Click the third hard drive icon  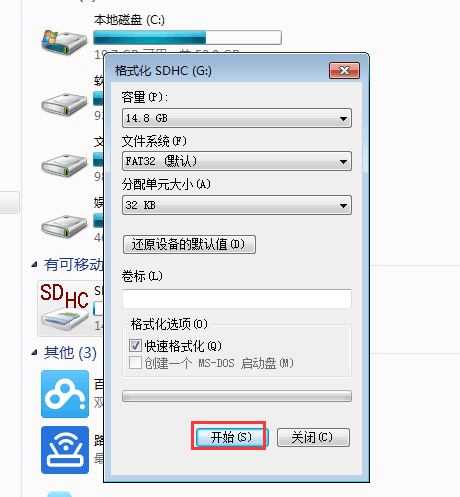pos(64,165)
